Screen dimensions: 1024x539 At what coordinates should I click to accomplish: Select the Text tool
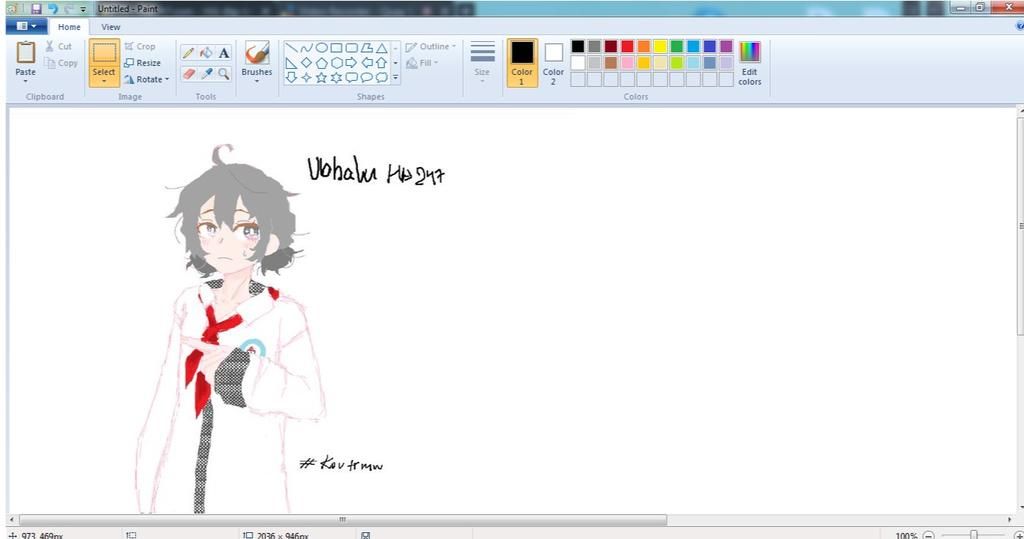click(224, 53)
